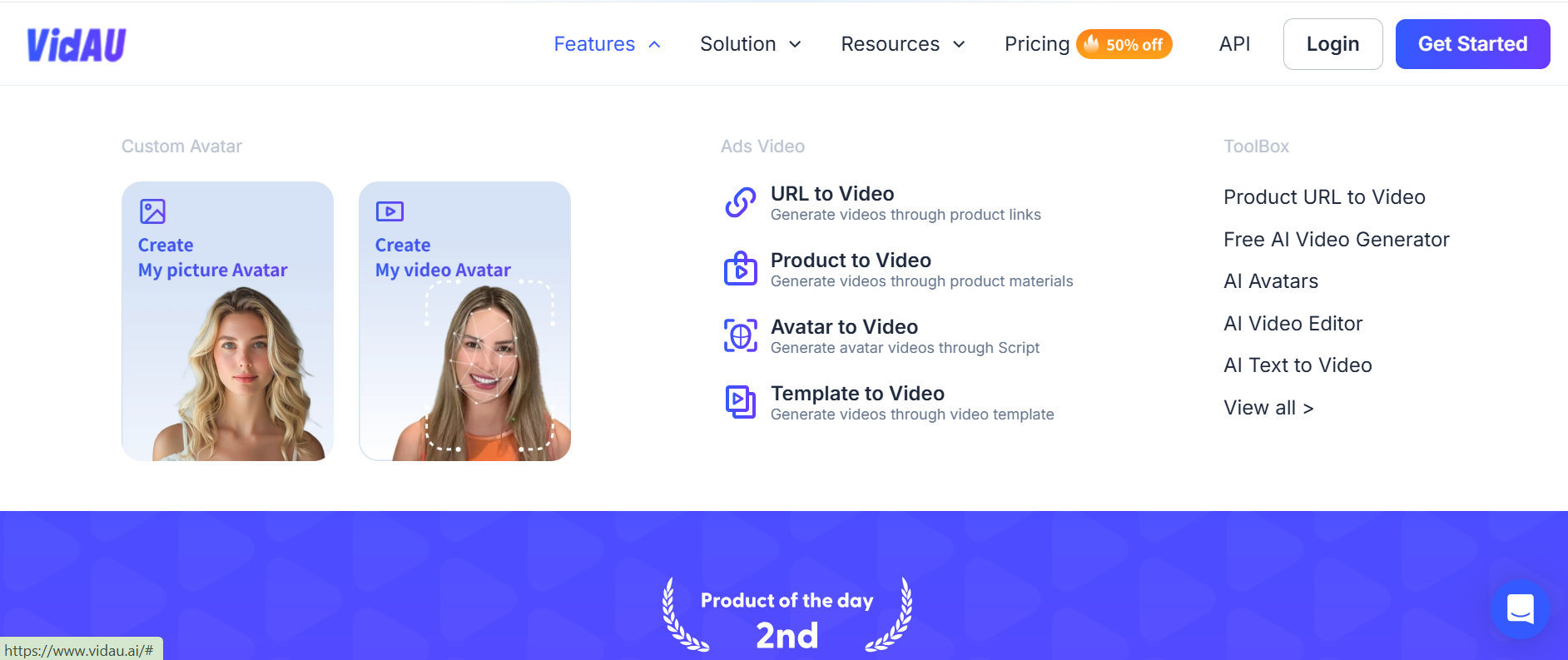
Task: Open the chat support bubble
Action: pyautogui.click(x=1520, y=609)
